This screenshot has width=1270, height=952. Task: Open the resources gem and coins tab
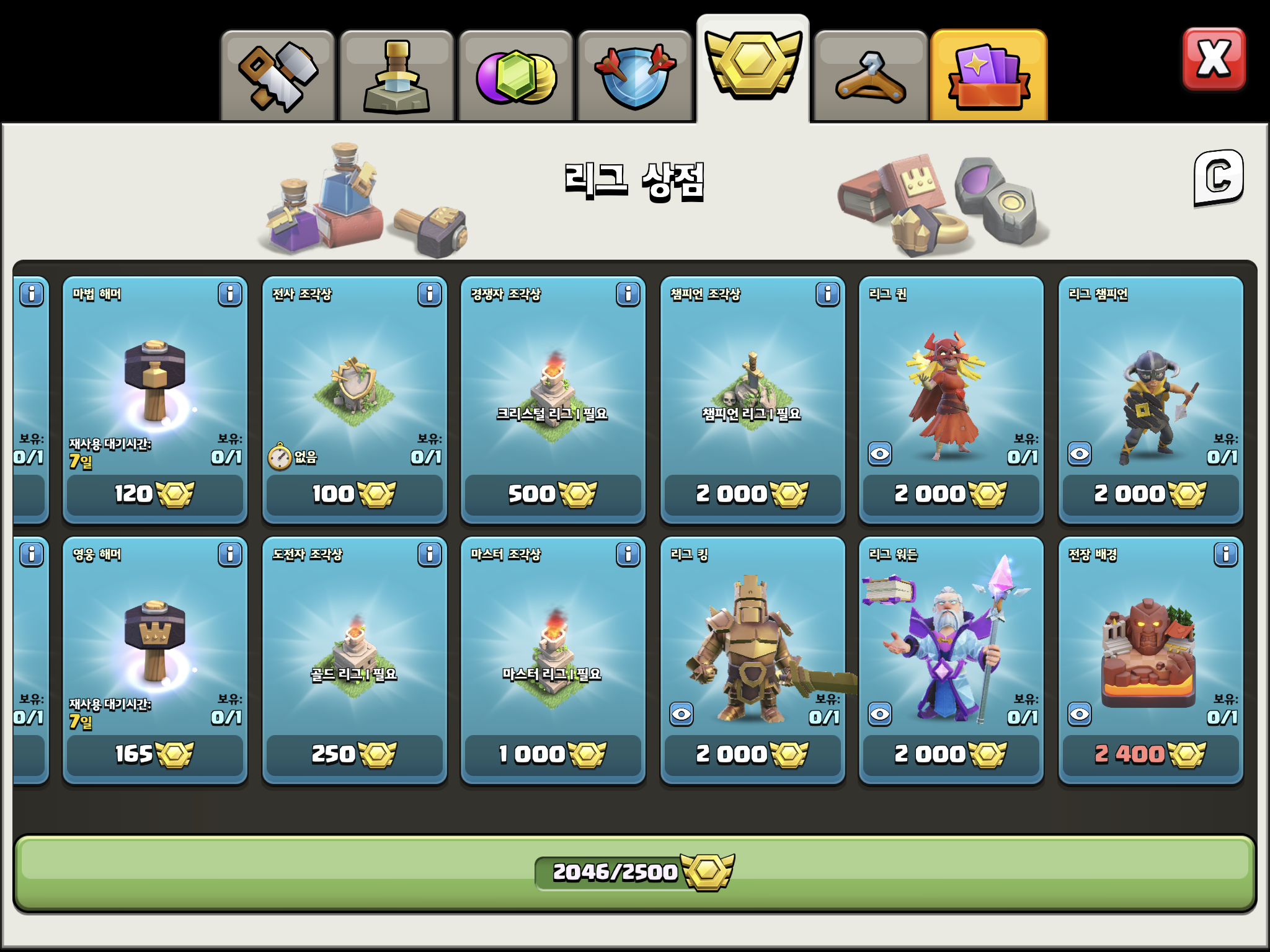pos(515,76)
